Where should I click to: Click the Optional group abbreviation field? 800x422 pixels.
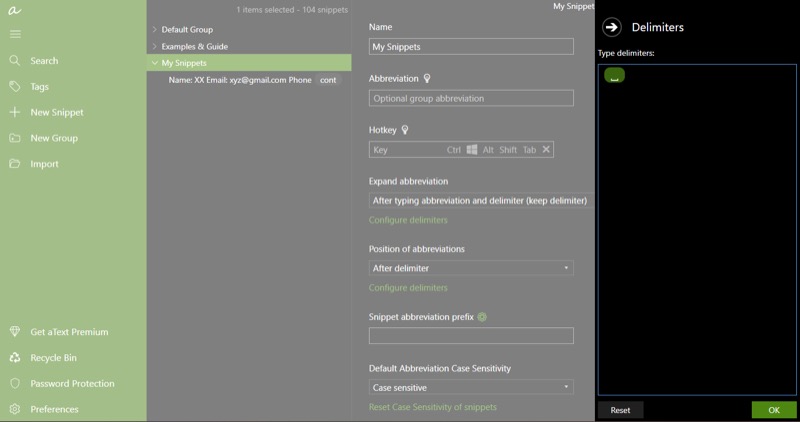pos(471,98)
